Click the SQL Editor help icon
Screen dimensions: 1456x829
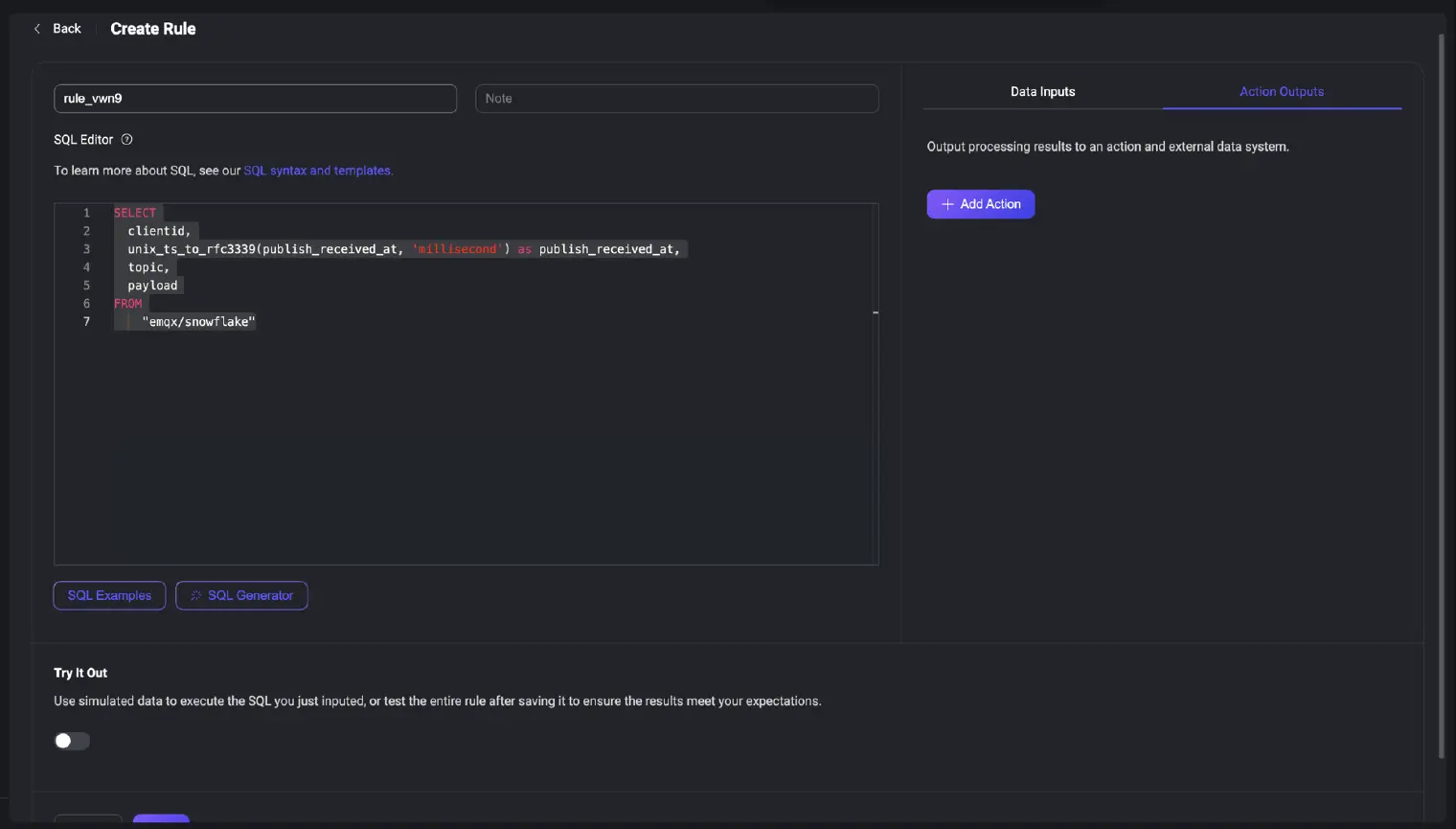pos(126,140)
